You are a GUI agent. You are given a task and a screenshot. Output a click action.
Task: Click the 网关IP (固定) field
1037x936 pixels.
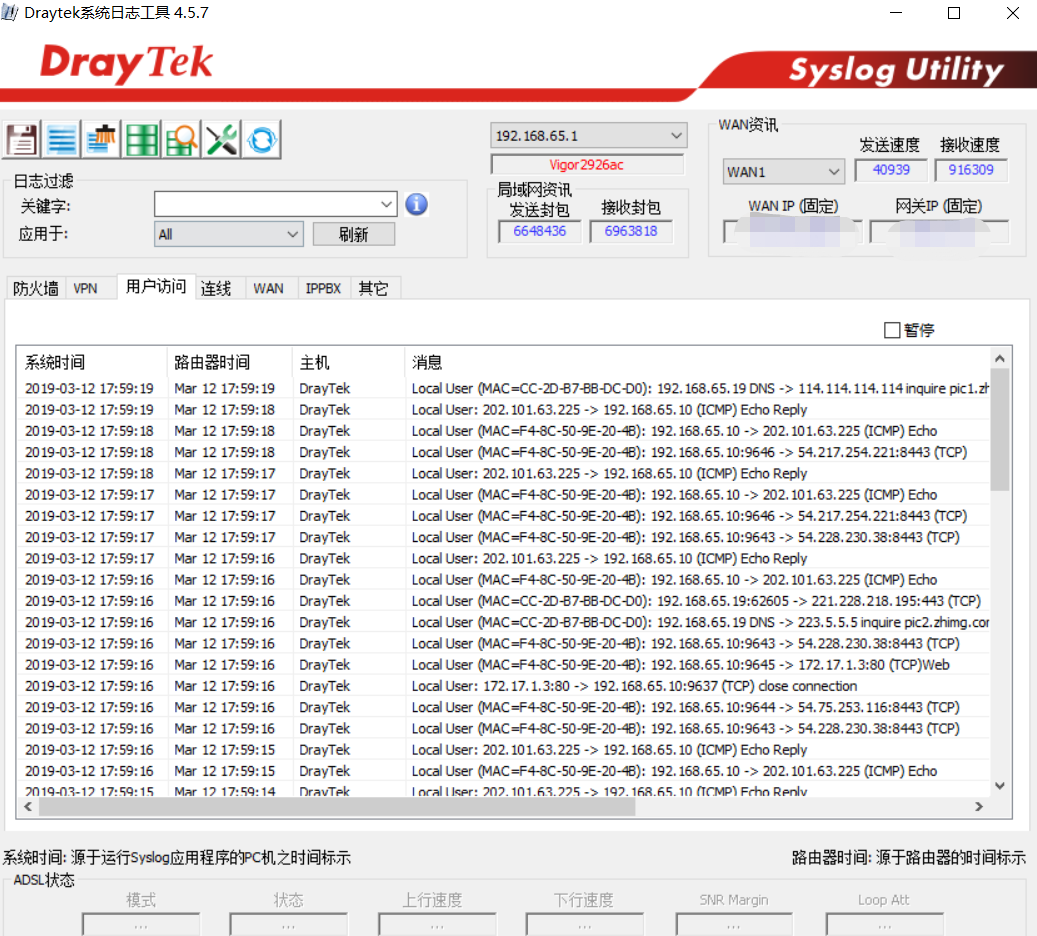pyautogui.click(x=939, y=232)
